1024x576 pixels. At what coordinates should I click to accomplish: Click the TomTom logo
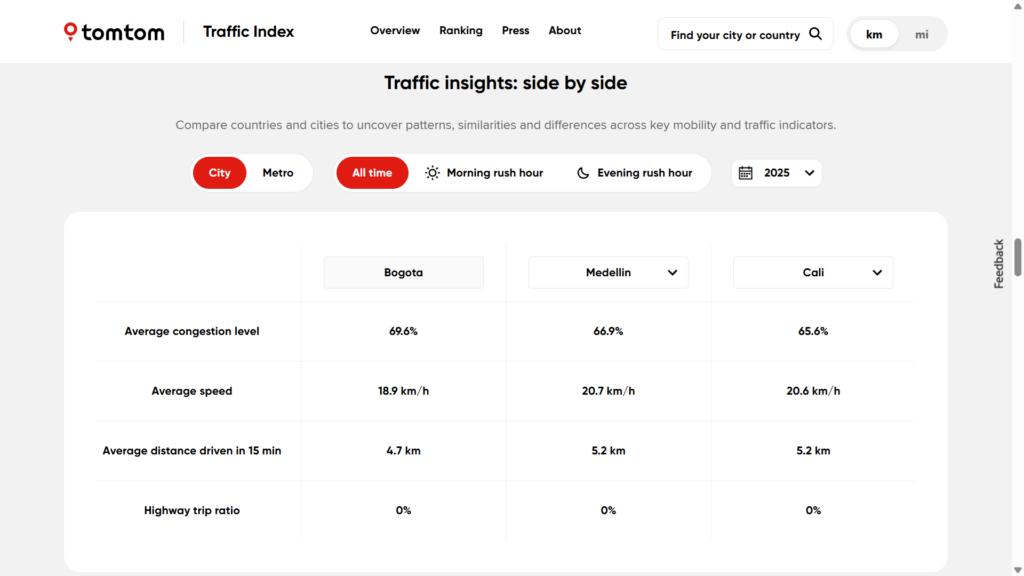(114, 32)
